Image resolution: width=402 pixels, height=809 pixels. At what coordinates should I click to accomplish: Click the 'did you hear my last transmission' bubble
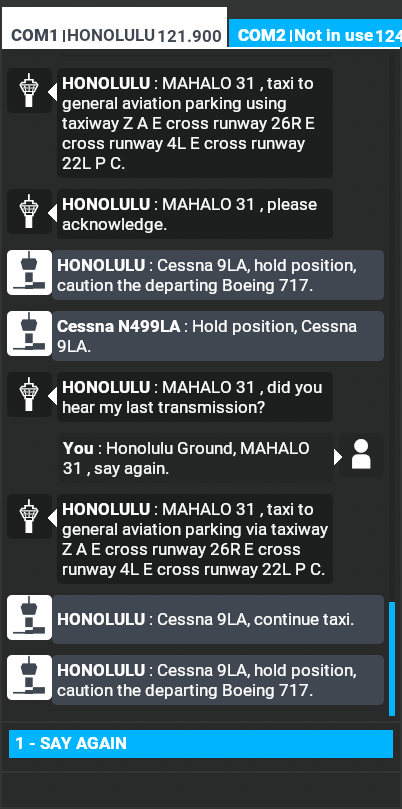(x=195, y=397)
